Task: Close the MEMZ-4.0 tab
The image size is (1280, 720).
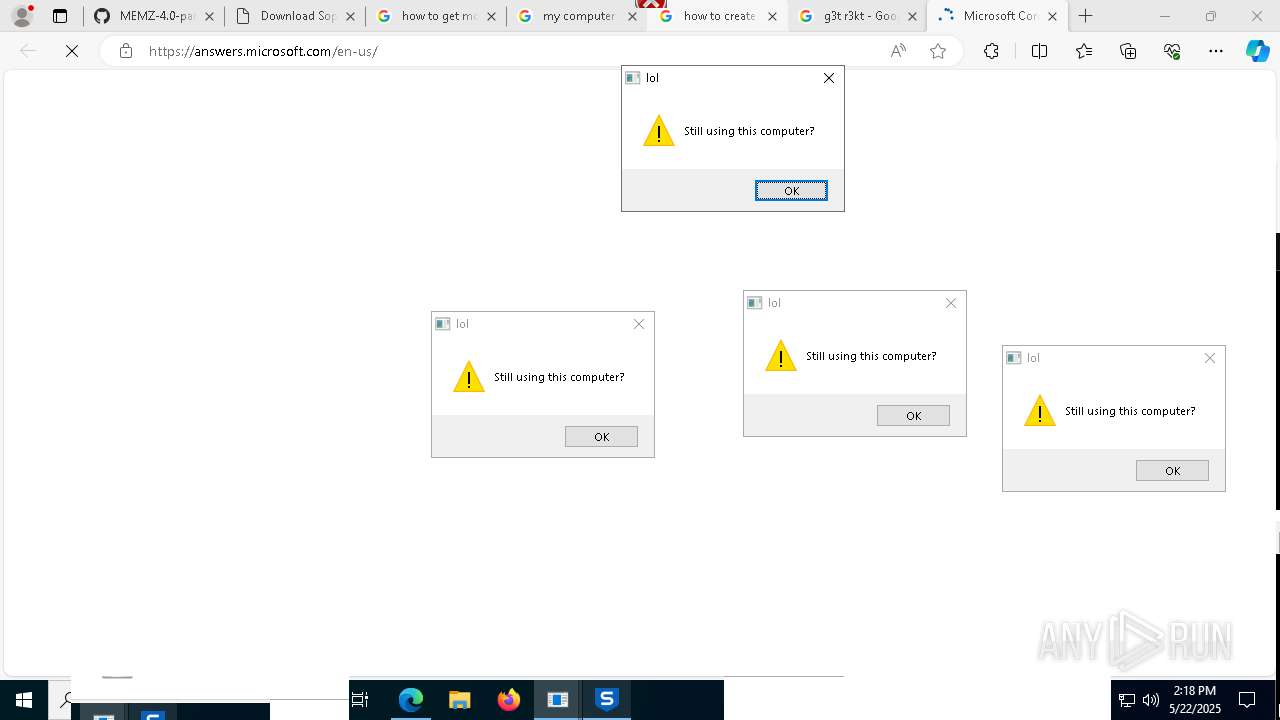Action: pyautogui.click(x=209, y=16)
